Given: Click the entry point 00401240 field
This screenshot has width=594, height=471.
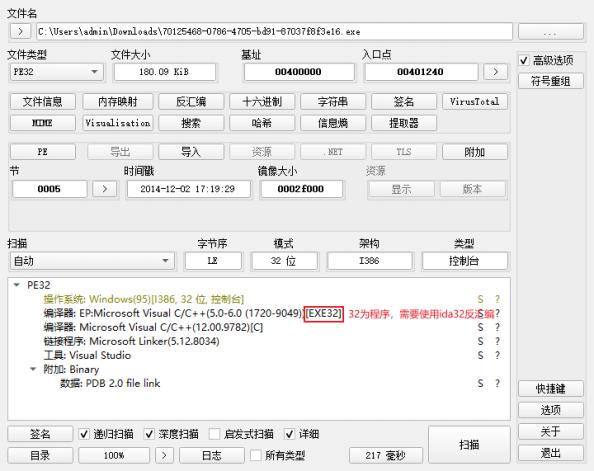Looking at the screenshot, I should click(x=420, y=72).
